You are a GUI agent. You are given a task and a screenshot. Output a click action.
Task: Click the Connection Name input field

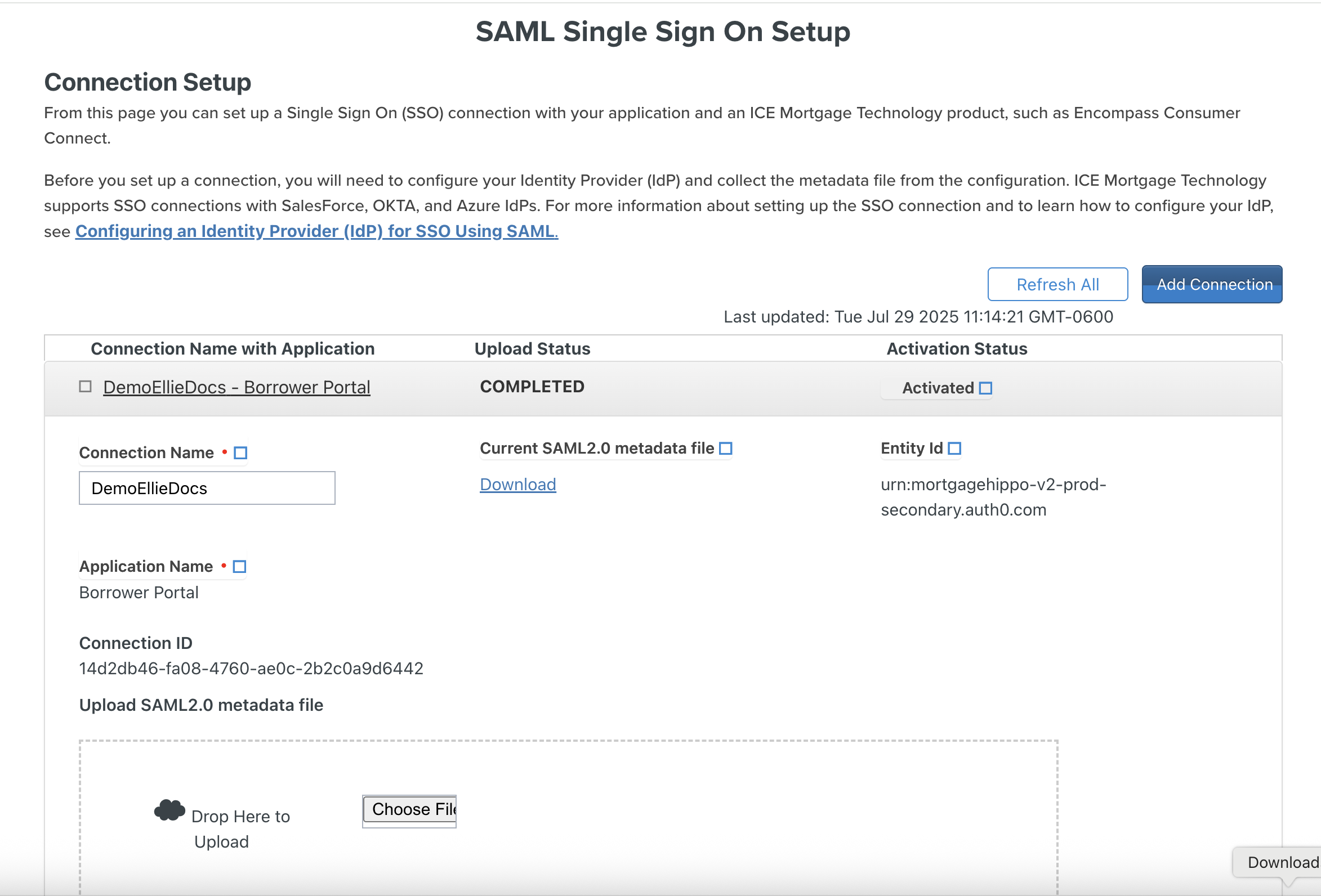[x=207, y=488]
